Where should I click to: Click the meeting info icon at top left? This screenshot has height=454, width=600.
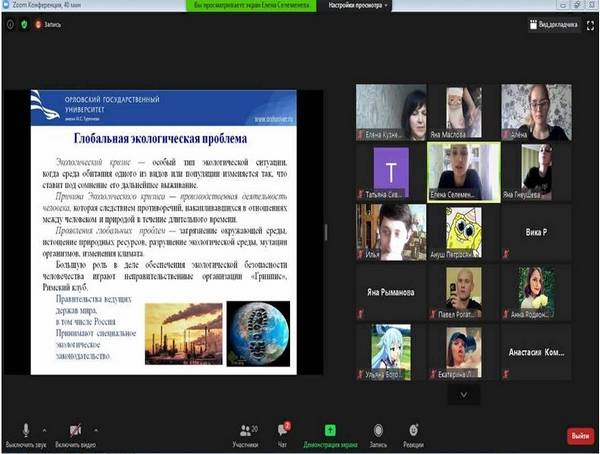click(10, 25)
